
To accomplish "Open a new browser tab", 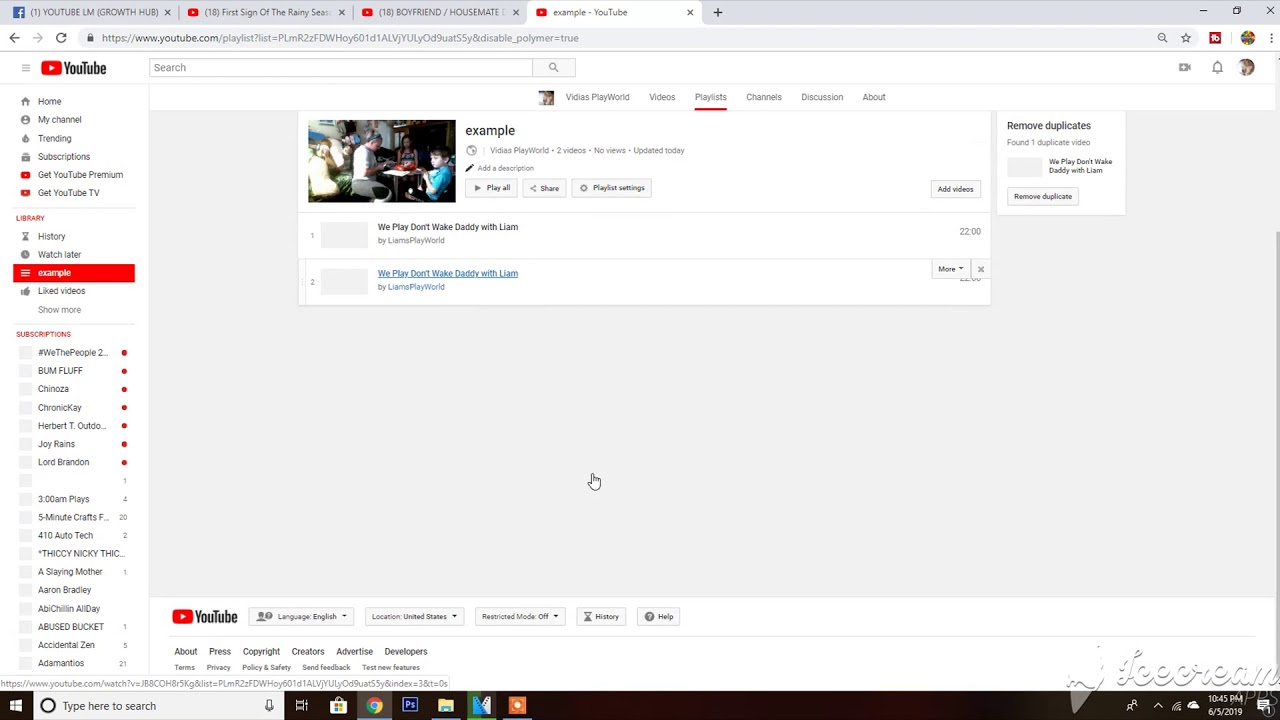I will click(x=717, y=12).
